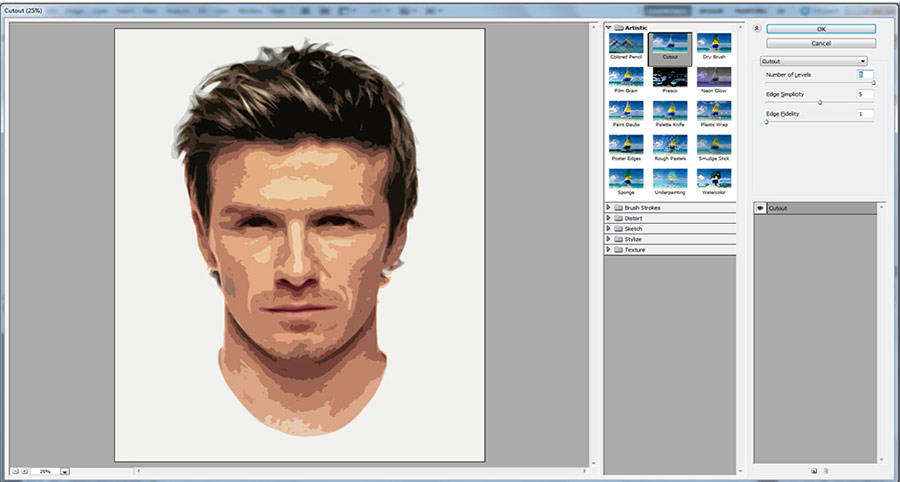The width and height of the screenshot is (900, 482).
Task: Click the OK button
Action: (820, 29)
